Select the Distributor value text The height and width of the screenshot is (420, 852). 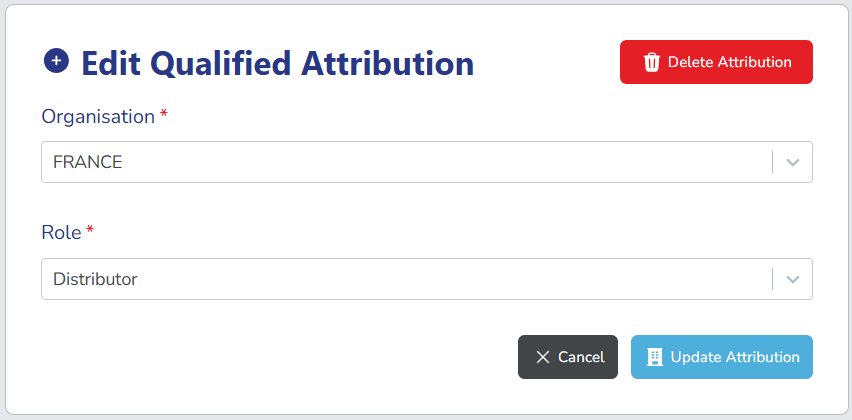95,280
